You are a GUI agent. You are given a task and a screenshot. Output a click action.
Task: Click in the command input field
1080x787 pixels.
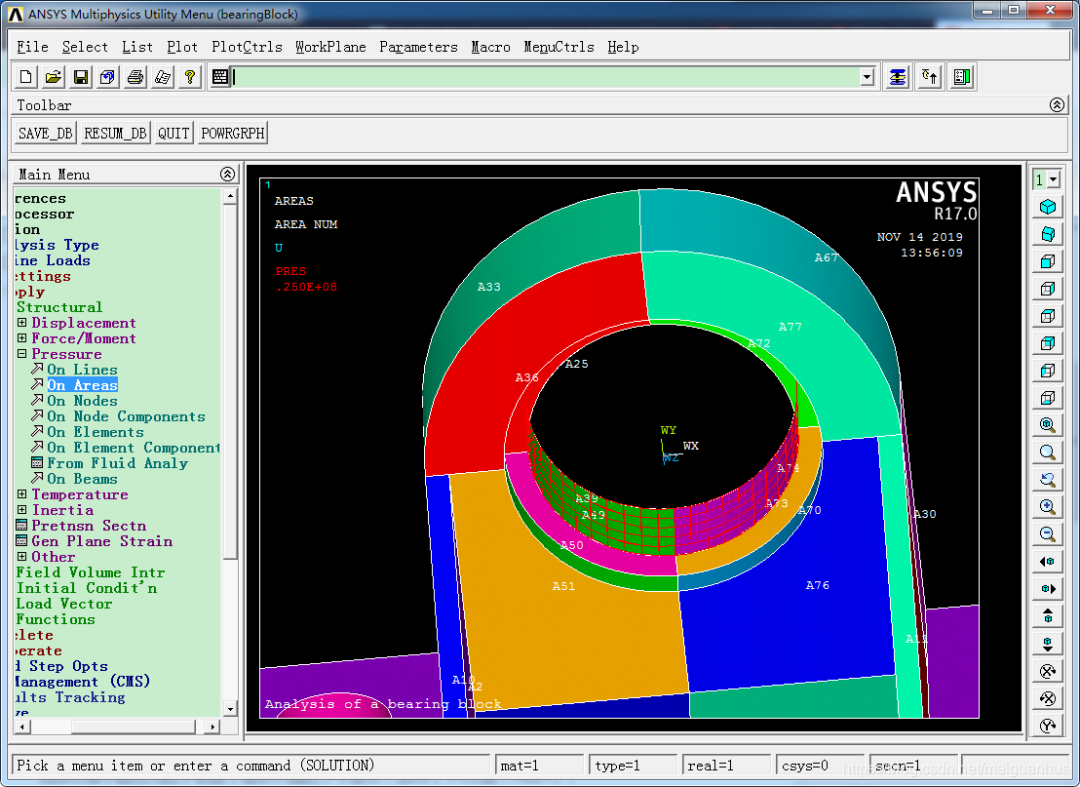[x=547, y=77]
